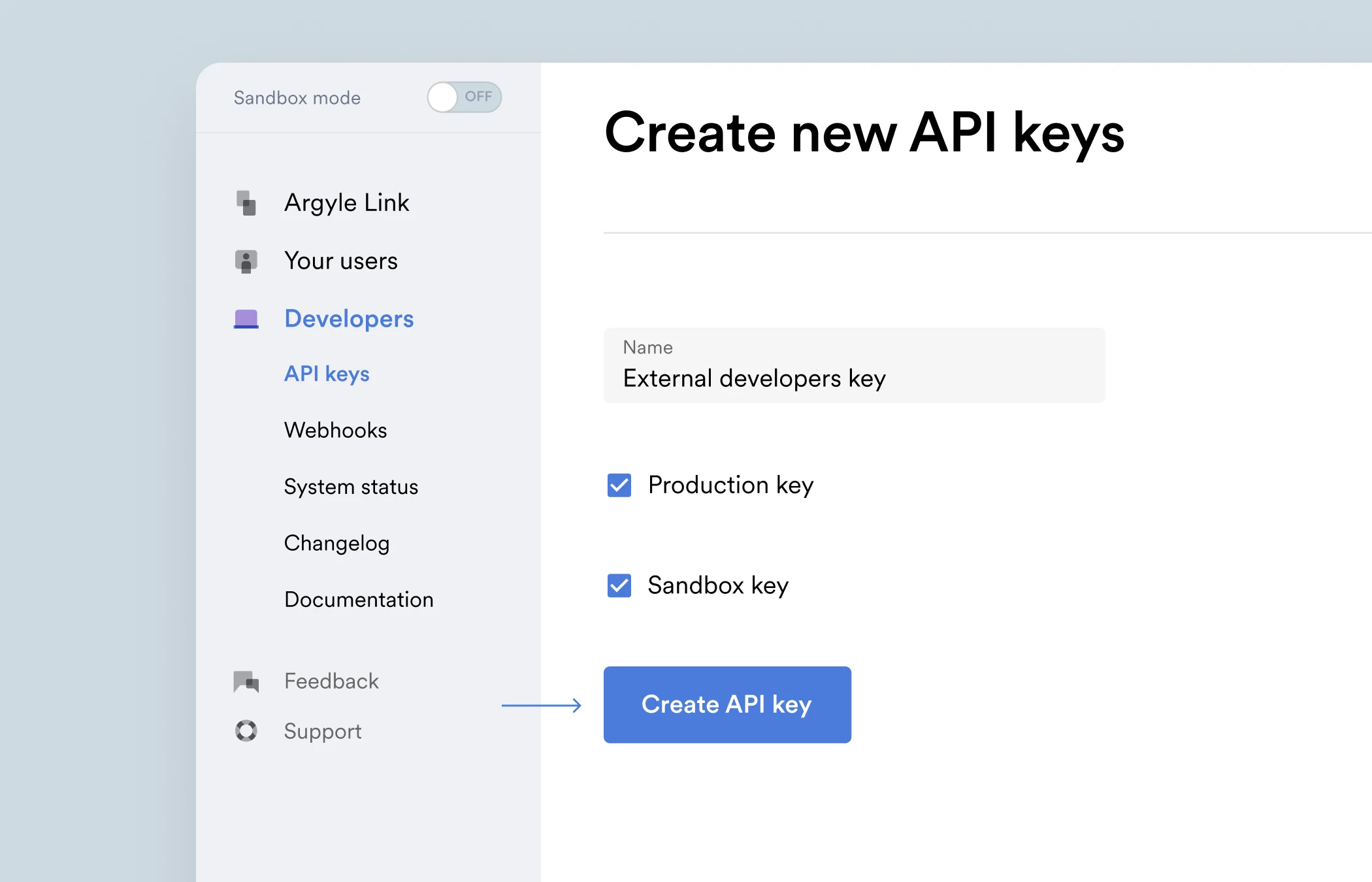Open the Support link

(x=323, y=732)
